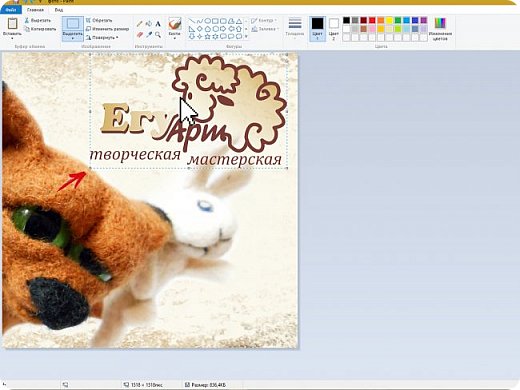Expand the shapes gallery more arrow
The height and width of the screenshot is (390, 520).
click(246, 36)
